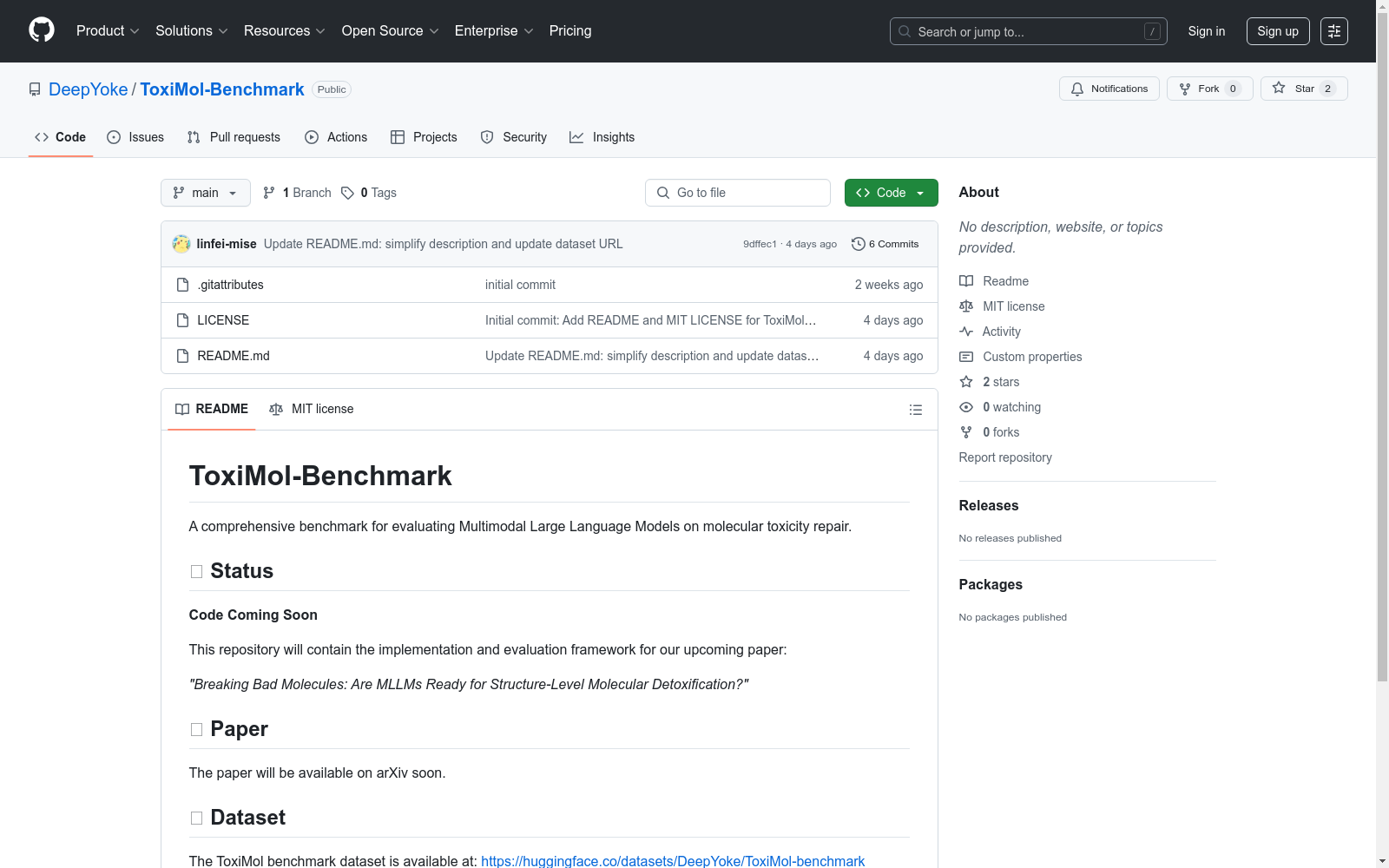
Task: Switch to the MIT license tab
Action: 312,409
